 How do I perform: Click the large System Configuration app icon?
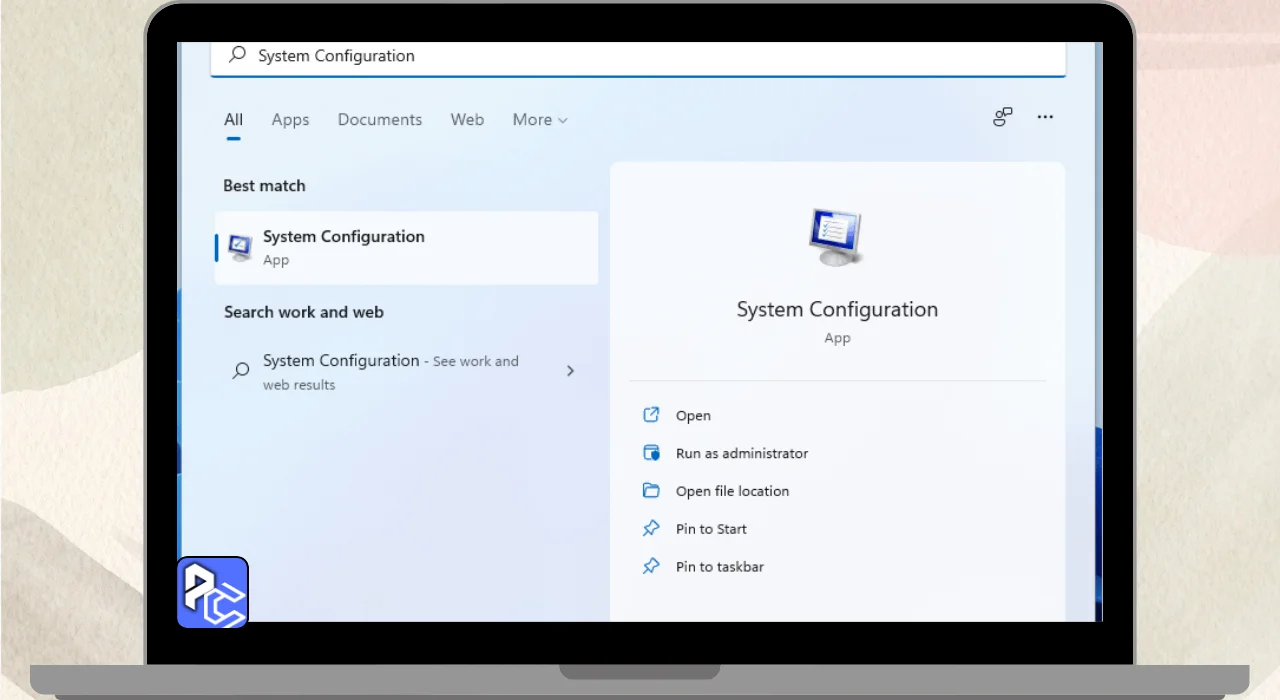pyautogui.click(x=836, y=237)
